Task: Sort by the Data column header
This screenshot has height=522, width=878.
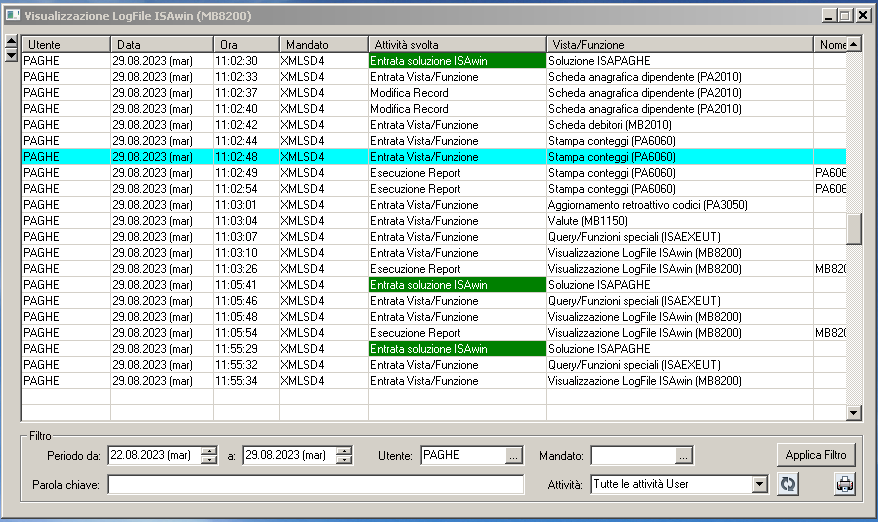Action: (x=161, y=45)
